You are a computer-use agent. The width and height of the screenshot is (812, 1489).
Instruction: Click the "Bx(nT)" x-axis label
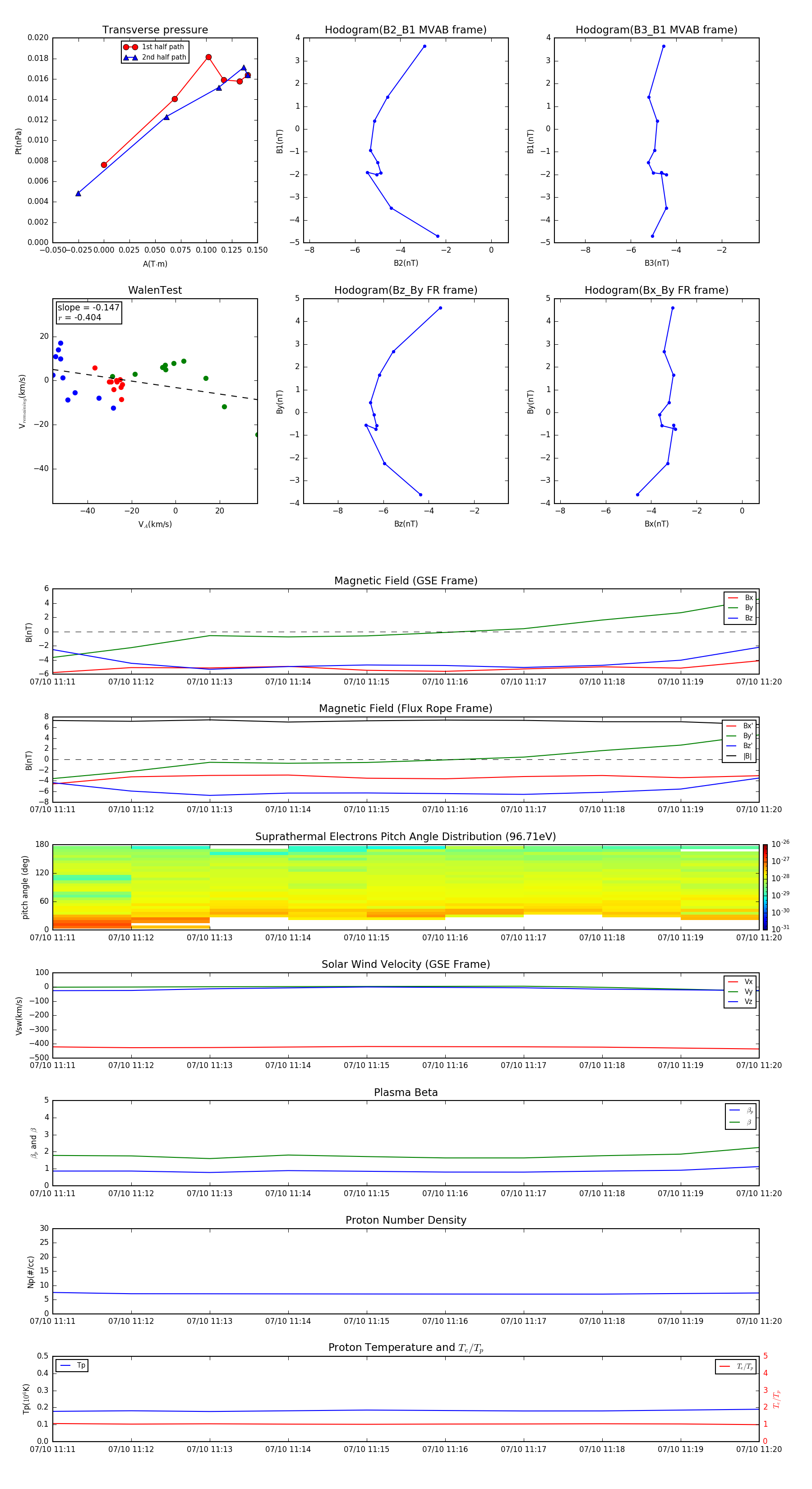(656, 524)
